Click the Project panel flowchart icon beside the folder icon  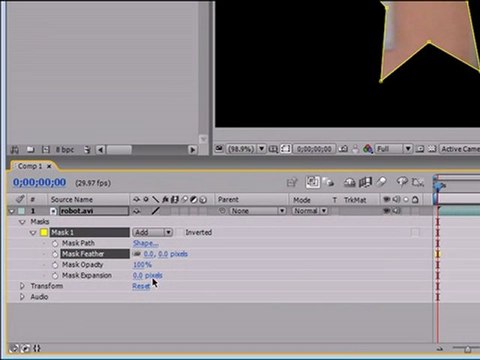point(15,149)
